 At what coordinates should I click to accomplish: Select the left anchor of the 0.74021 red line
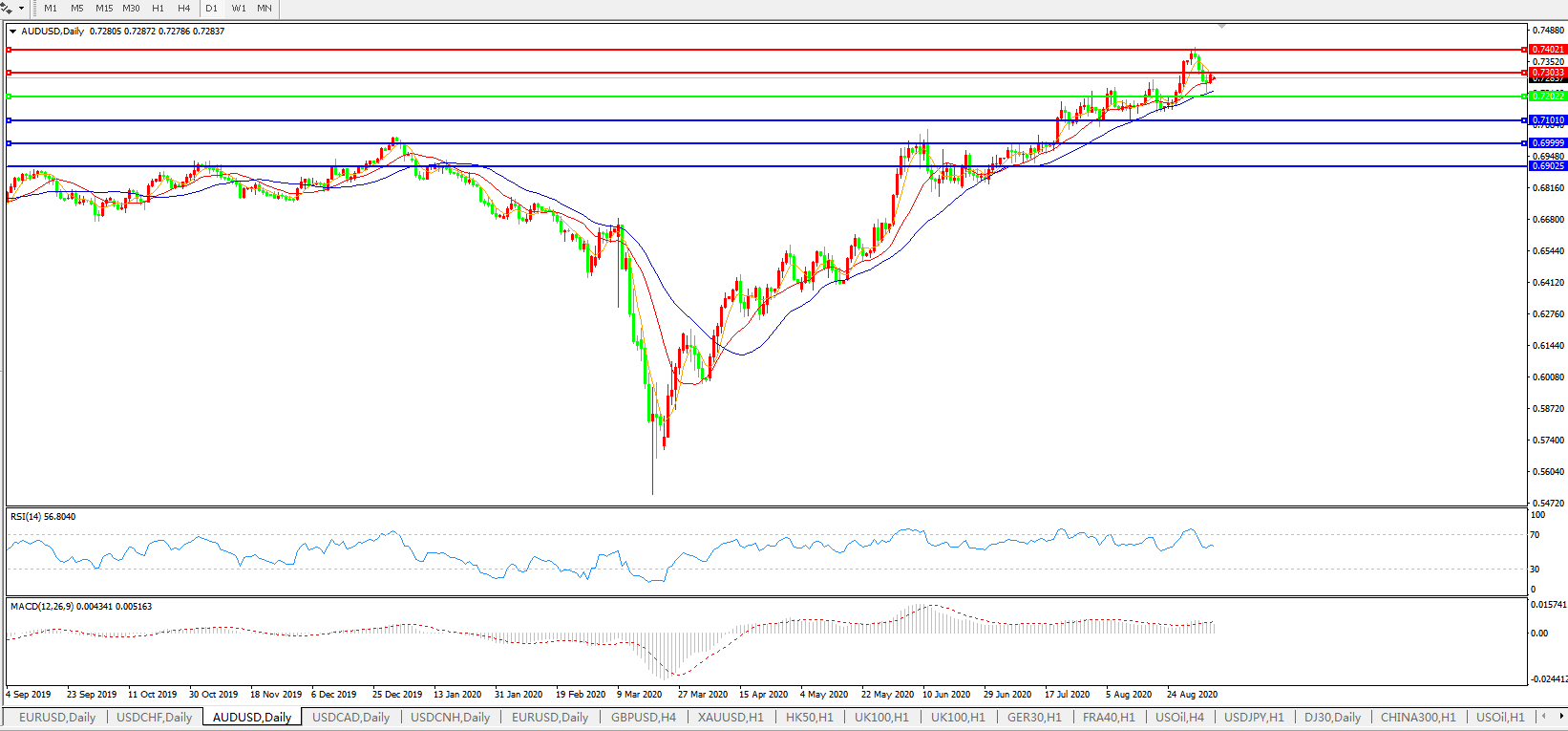point(9,49)
